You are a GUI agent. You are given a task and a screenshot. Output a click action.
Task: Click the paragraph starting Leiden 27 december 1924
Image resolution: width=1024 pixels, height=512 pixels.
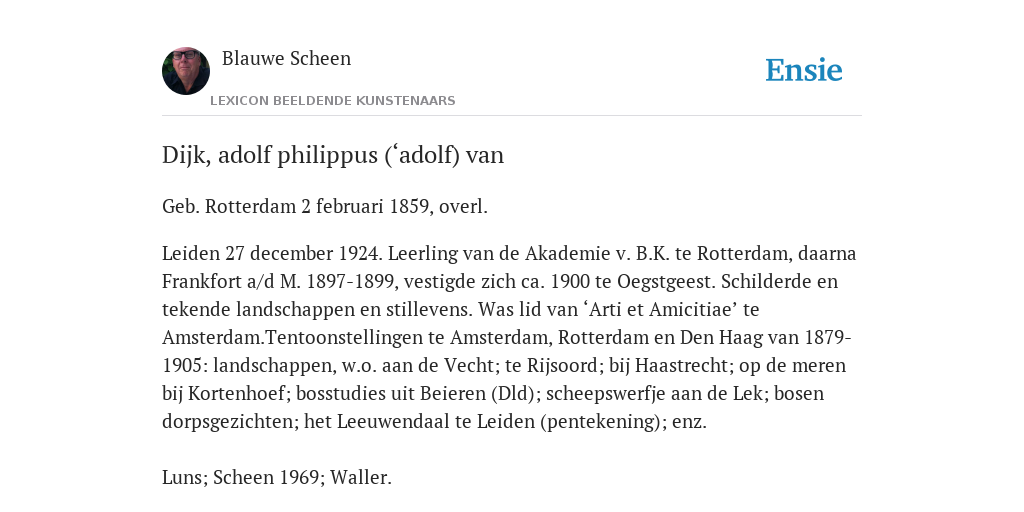509,337
